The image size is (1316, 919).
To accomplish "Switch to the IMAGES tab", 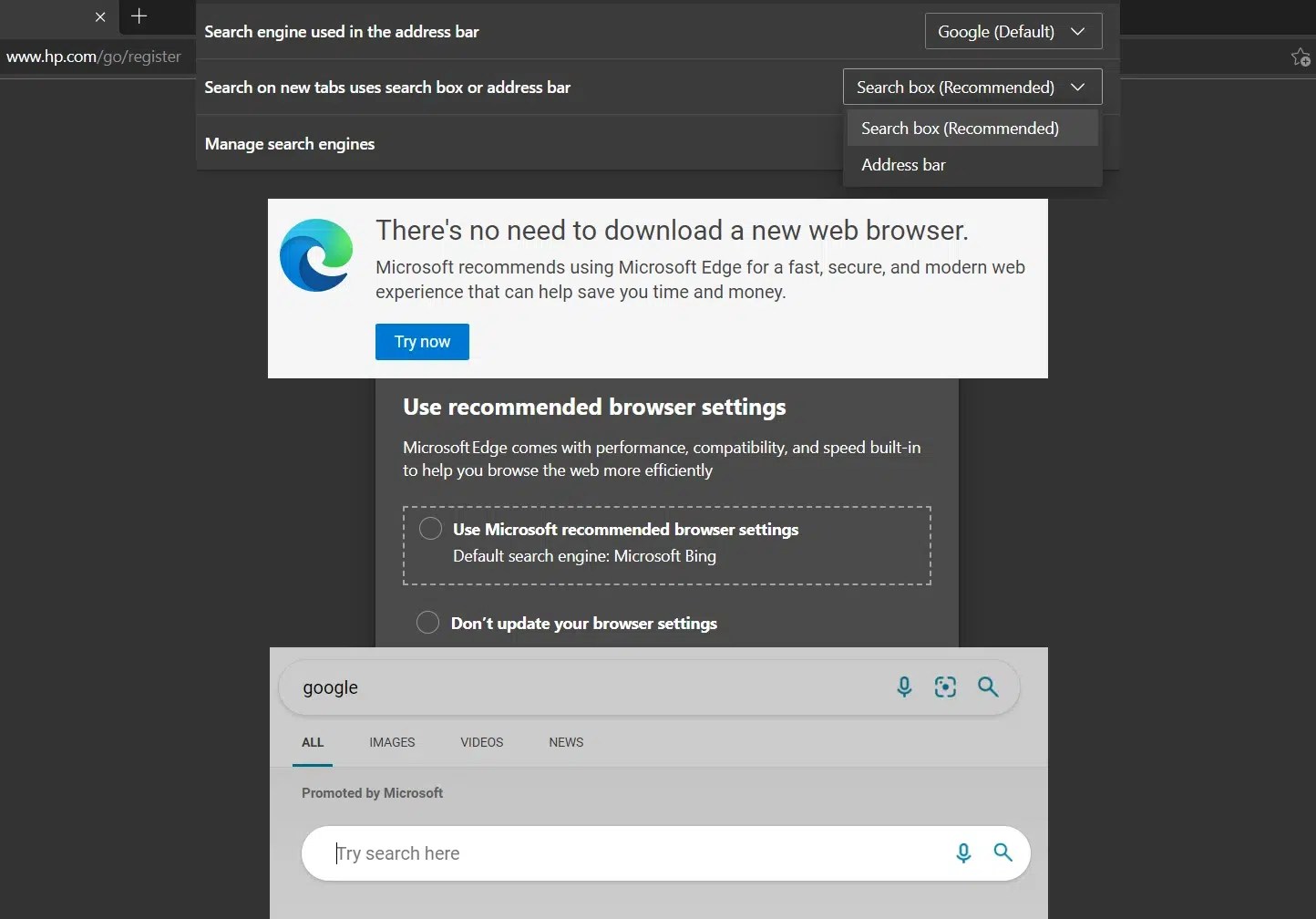I will [x=392, y=742].
